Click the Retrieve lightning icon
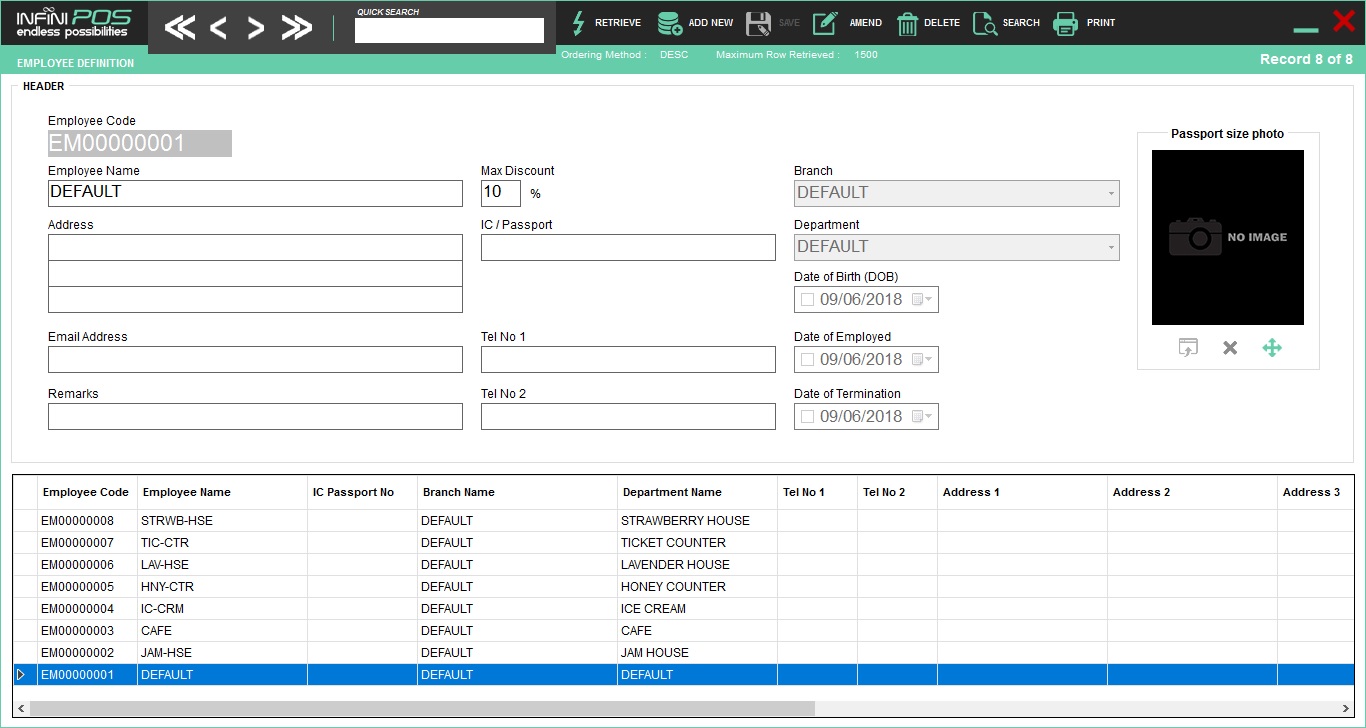1366x728 pixels. [578, 23]
